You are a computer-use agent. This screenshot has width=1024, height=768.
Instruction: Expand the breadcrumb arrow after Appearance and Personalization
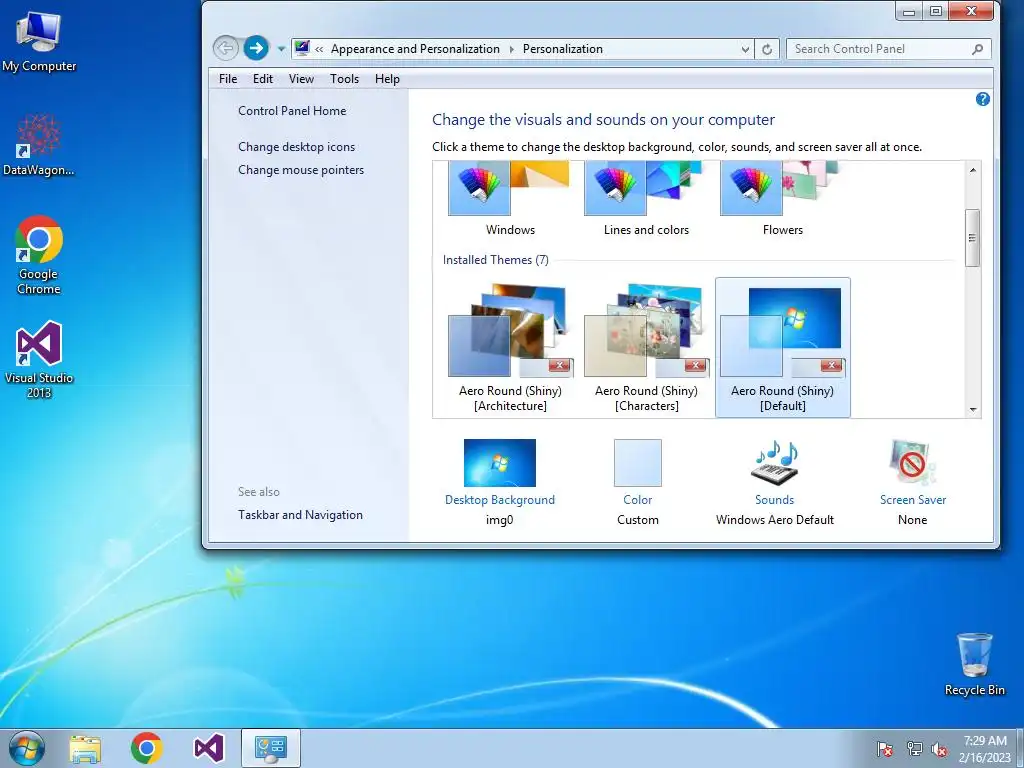tap(511, 49)
